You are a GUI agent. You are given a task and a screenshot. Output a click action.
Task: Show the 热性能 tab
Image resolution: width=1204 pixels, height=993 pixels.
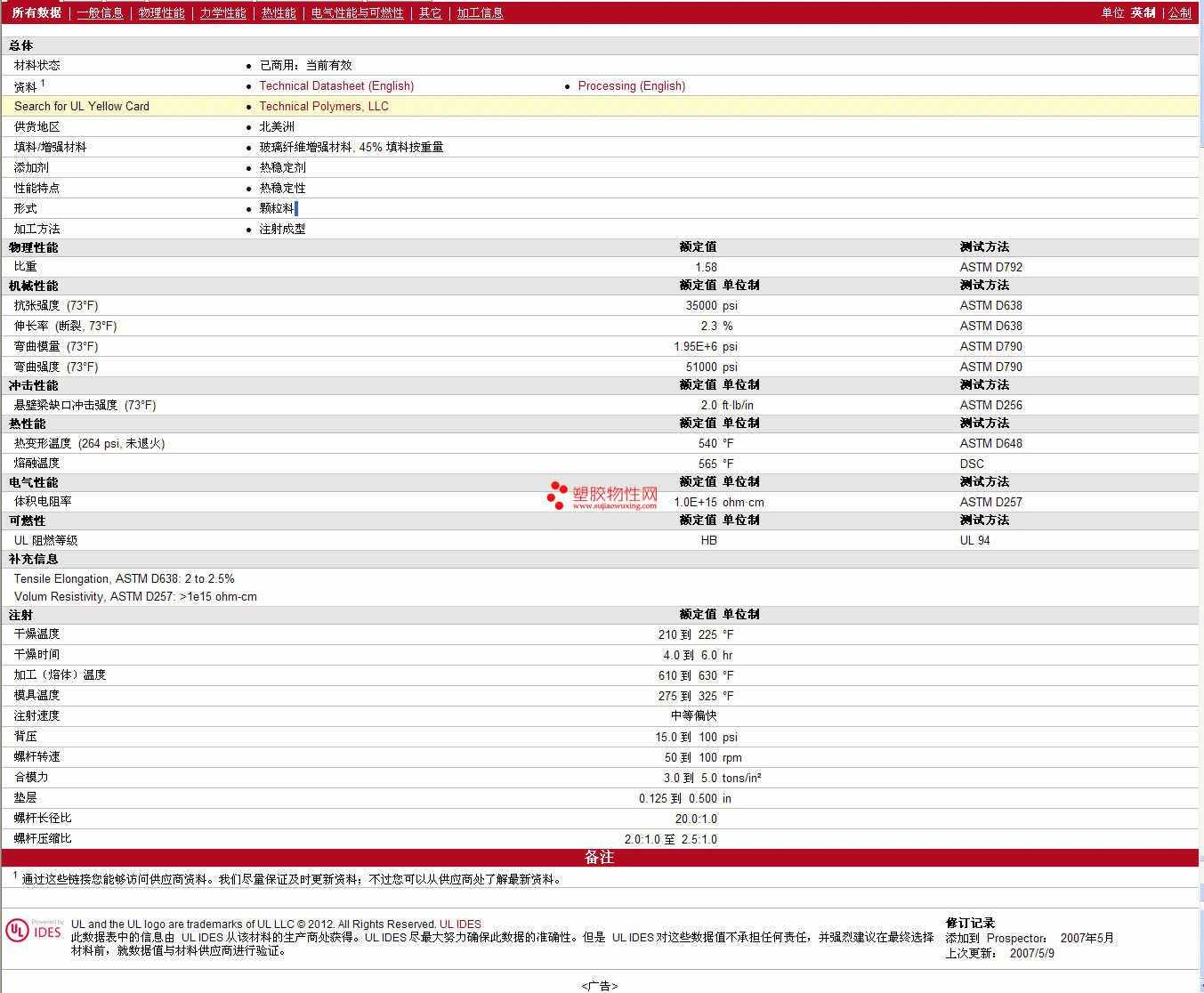[279, 12]
